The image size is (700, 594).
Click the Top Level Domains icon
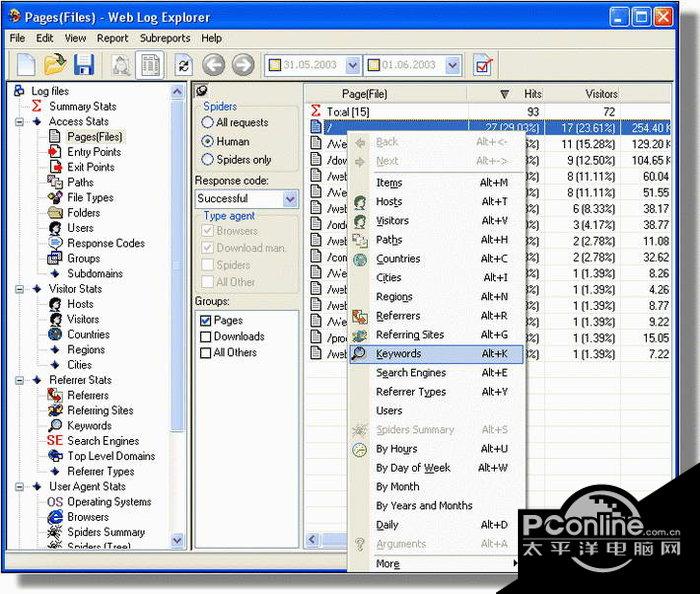(55, 456)
